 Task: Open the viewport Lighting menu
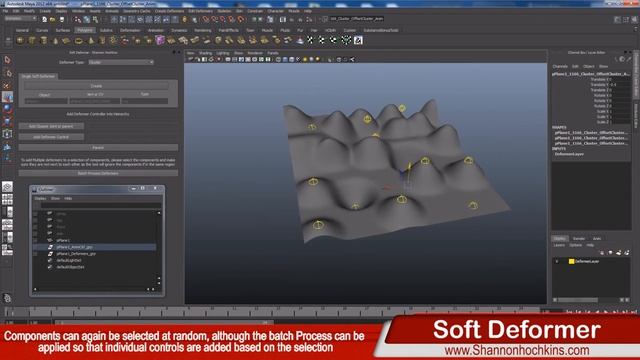click(223, 53)
